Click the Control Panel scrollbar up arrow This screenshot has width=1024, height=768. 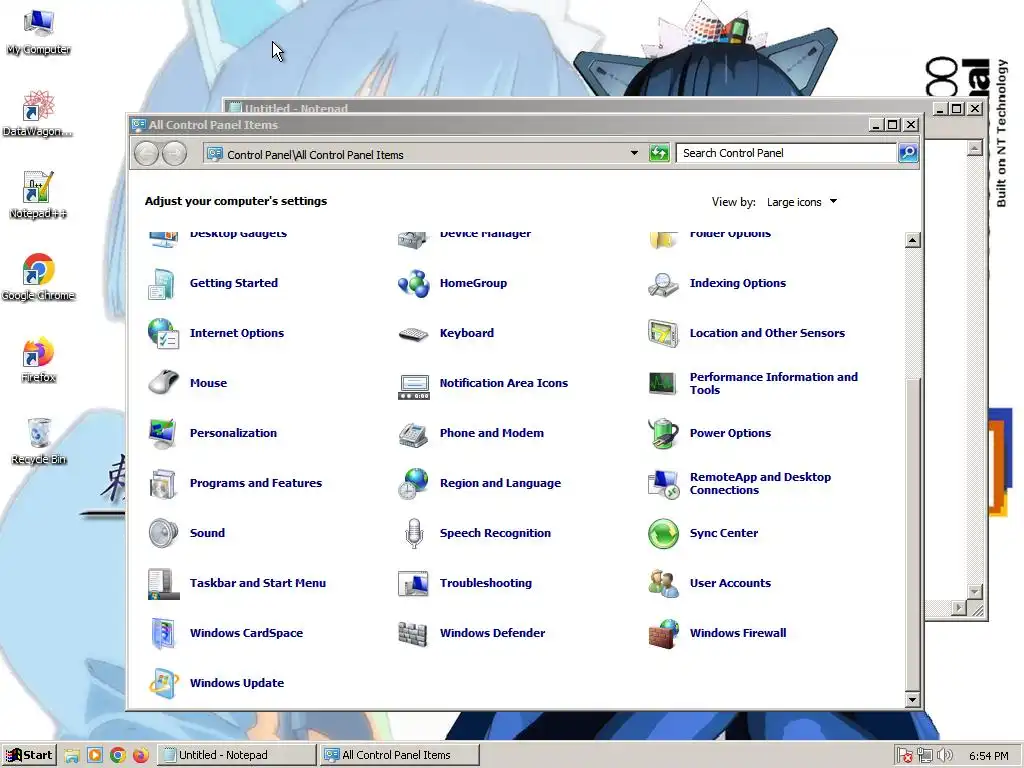[x=912, y=240]
